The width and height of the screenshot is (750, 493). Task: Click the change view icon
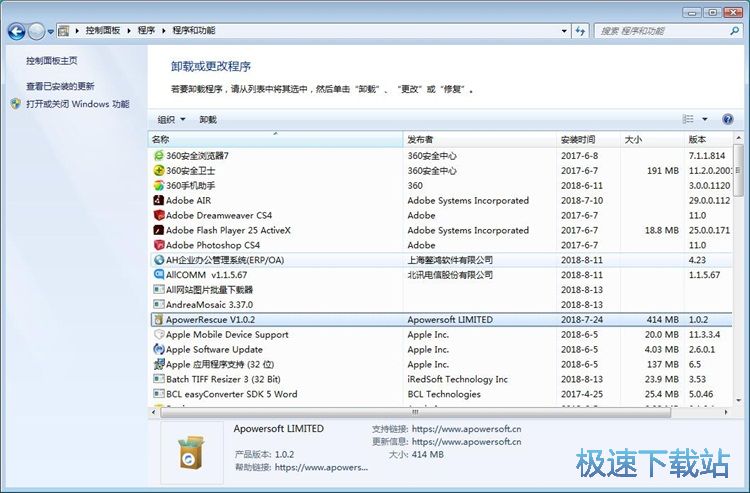(x=688, y=119)
